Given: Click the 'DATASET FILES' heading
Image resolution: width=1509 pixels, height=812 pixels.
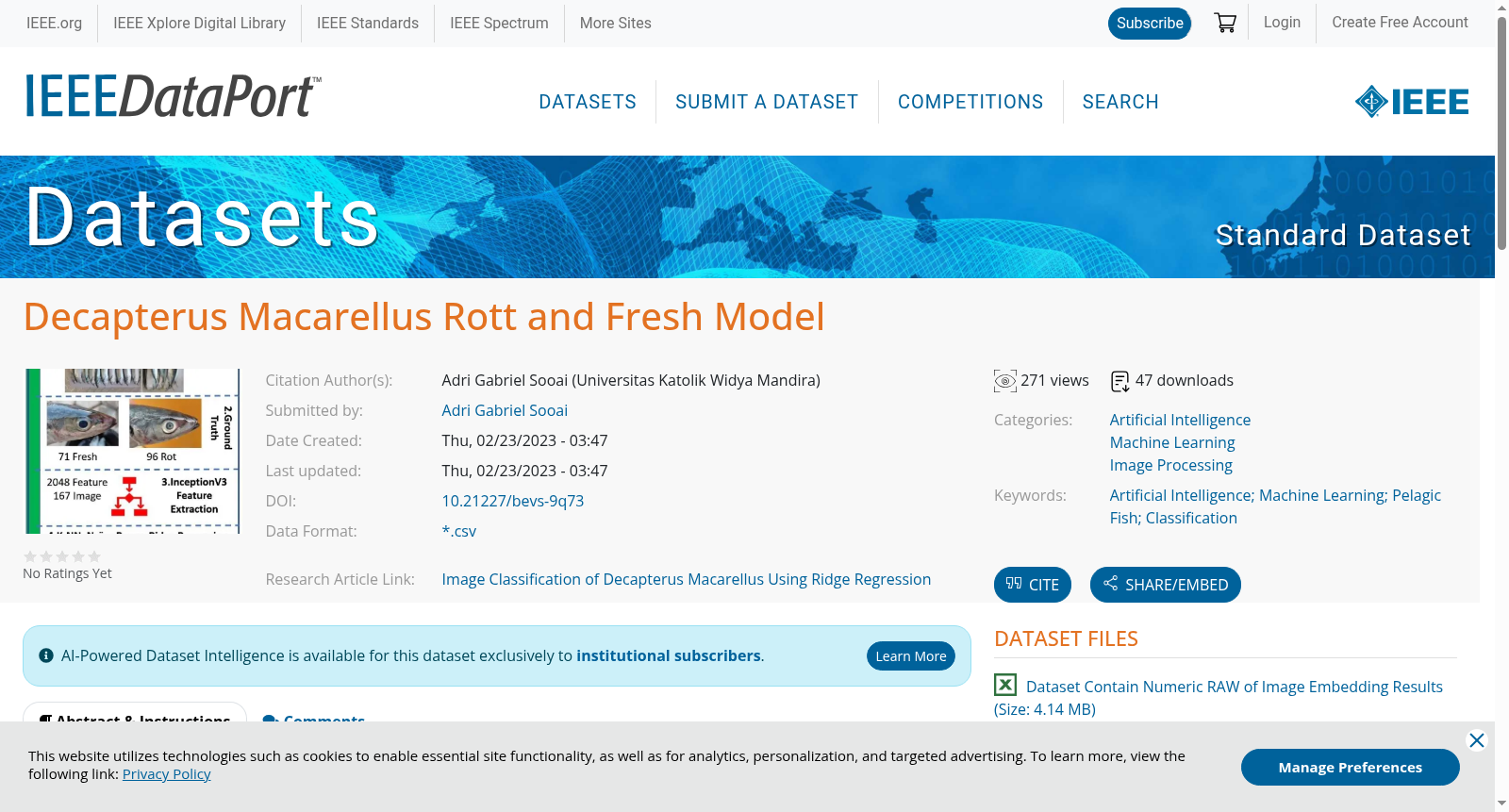Looking at the screenshot, I should (x=1066, y=638).
